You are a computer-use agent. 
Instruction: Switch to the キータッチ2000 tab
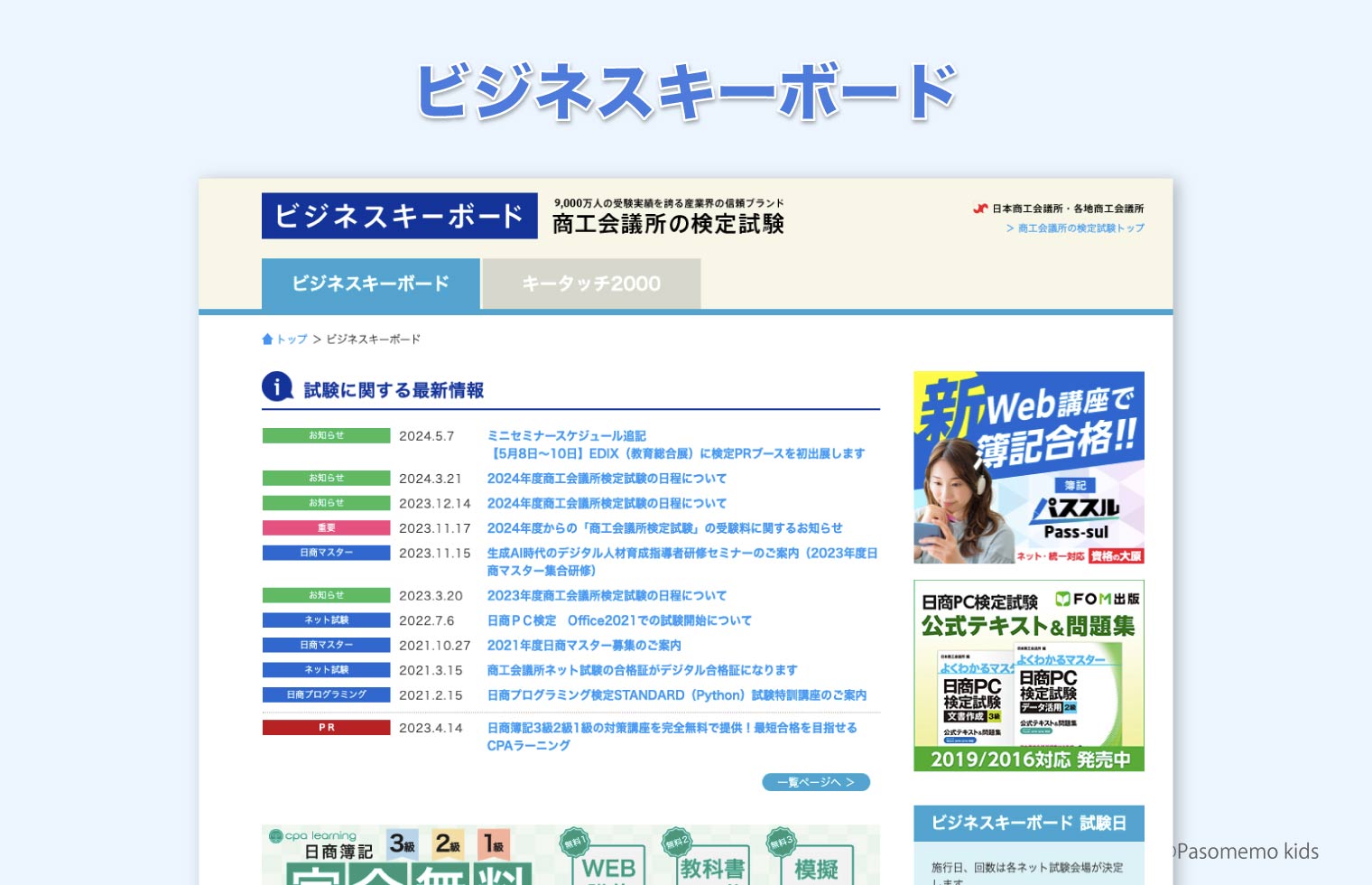pyautogui.click(x=591, y=284)
